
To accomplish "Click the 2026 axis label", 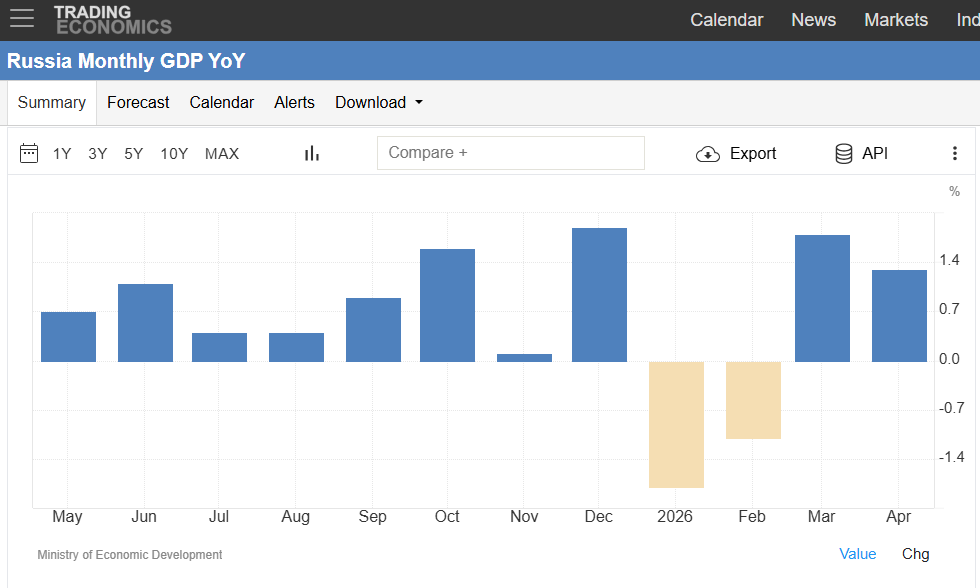I will 675,517.
